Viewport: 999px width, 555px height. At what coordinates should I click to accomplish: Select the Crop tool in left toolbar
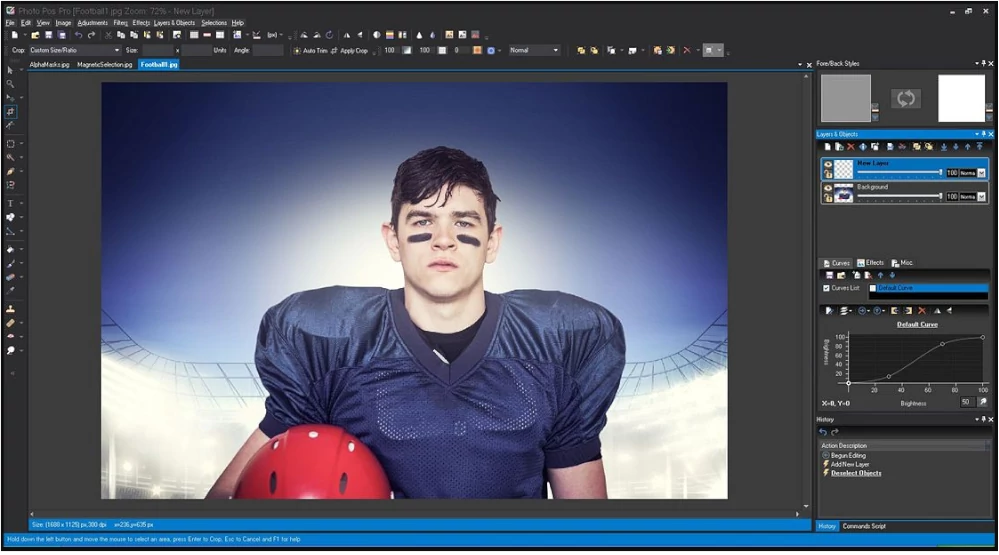[x=10, y=112]
